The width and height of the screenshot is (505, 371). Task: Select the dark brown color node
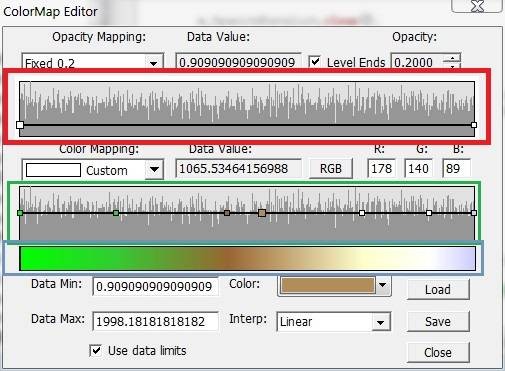[x=227, y=213]
